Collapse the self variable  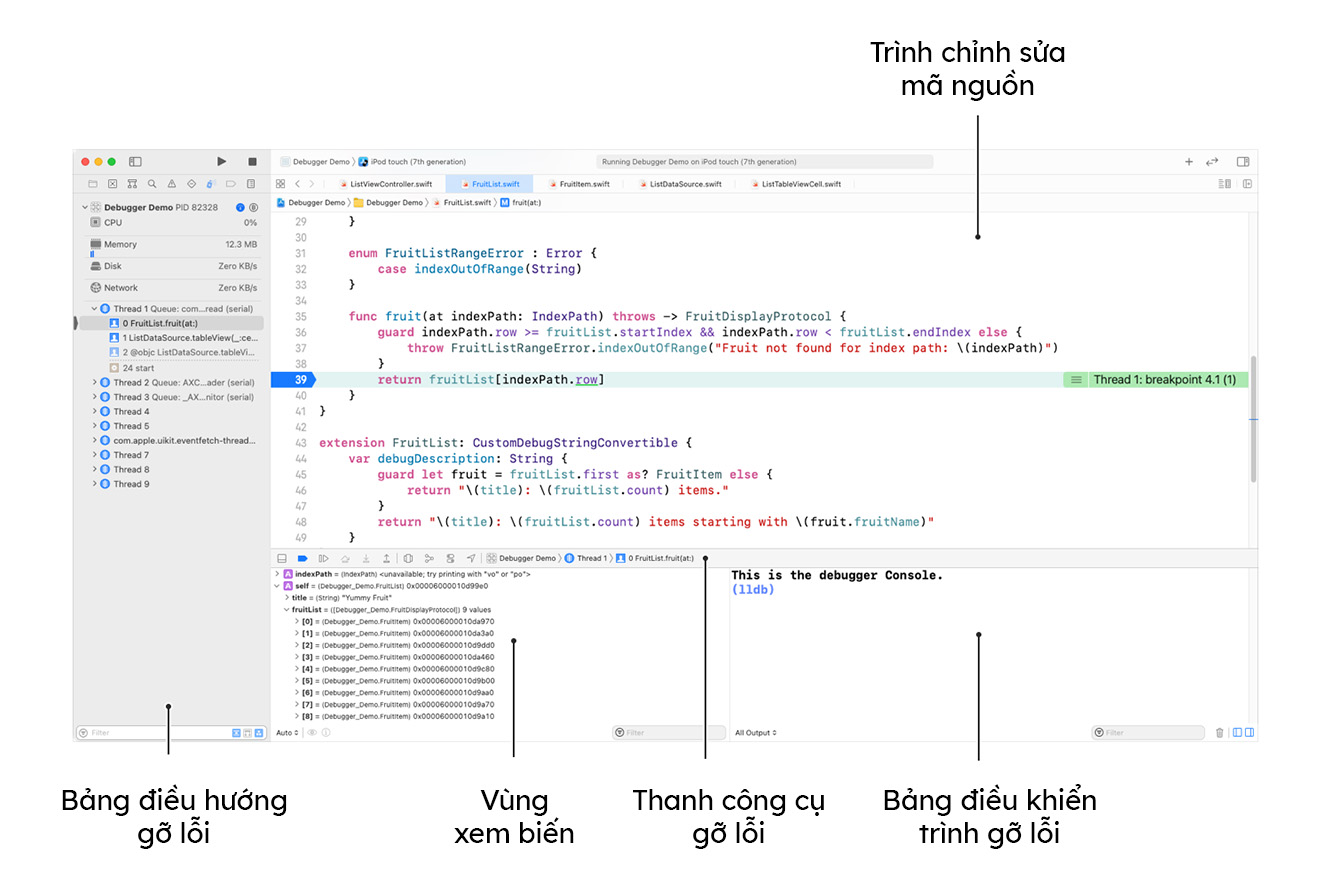point(277,586)
